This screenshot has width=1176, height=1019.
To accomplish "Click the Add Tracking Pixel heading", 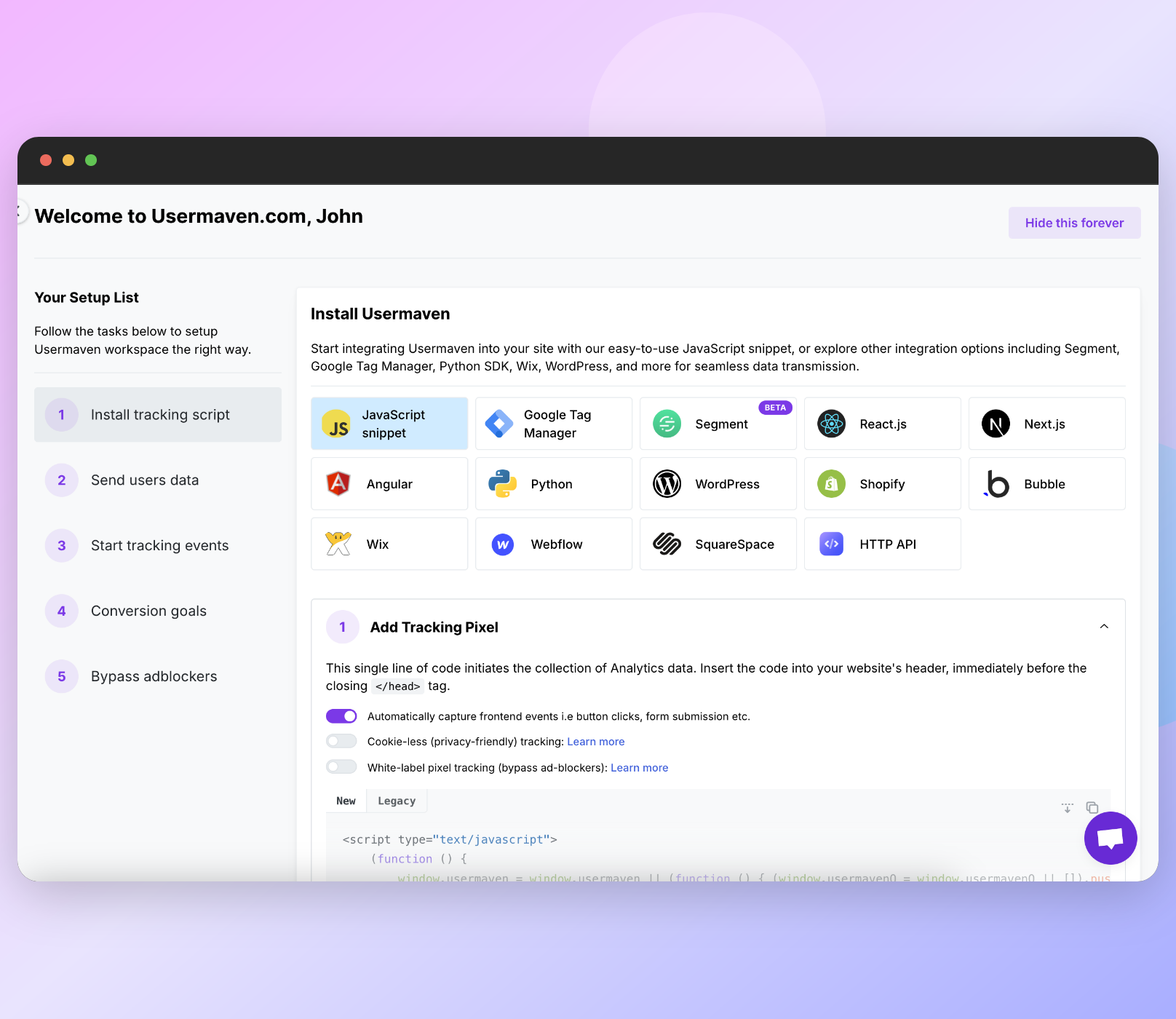I will 434,627.
